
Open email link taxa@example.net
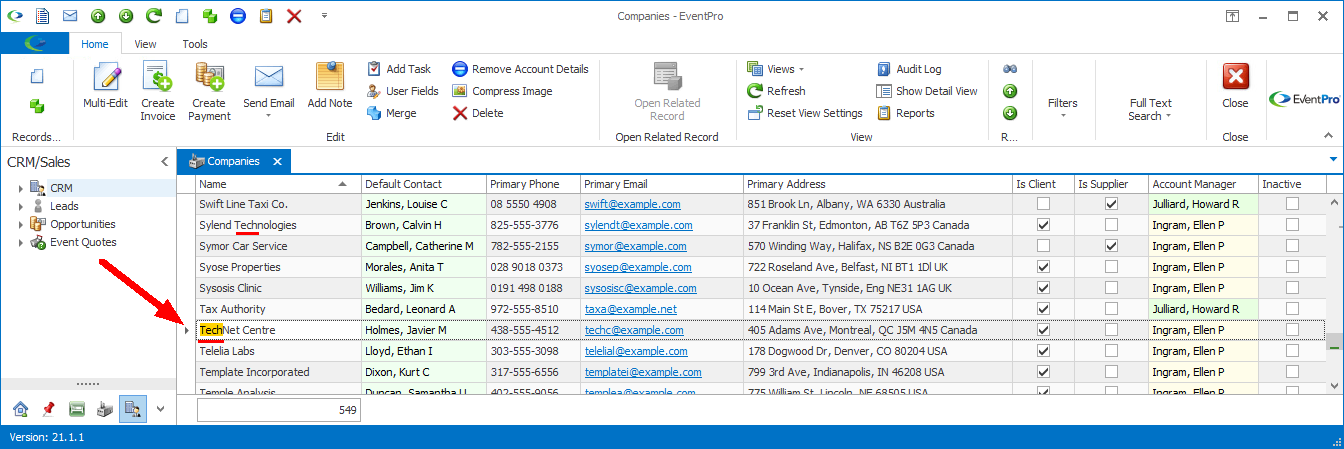(630, 309)
